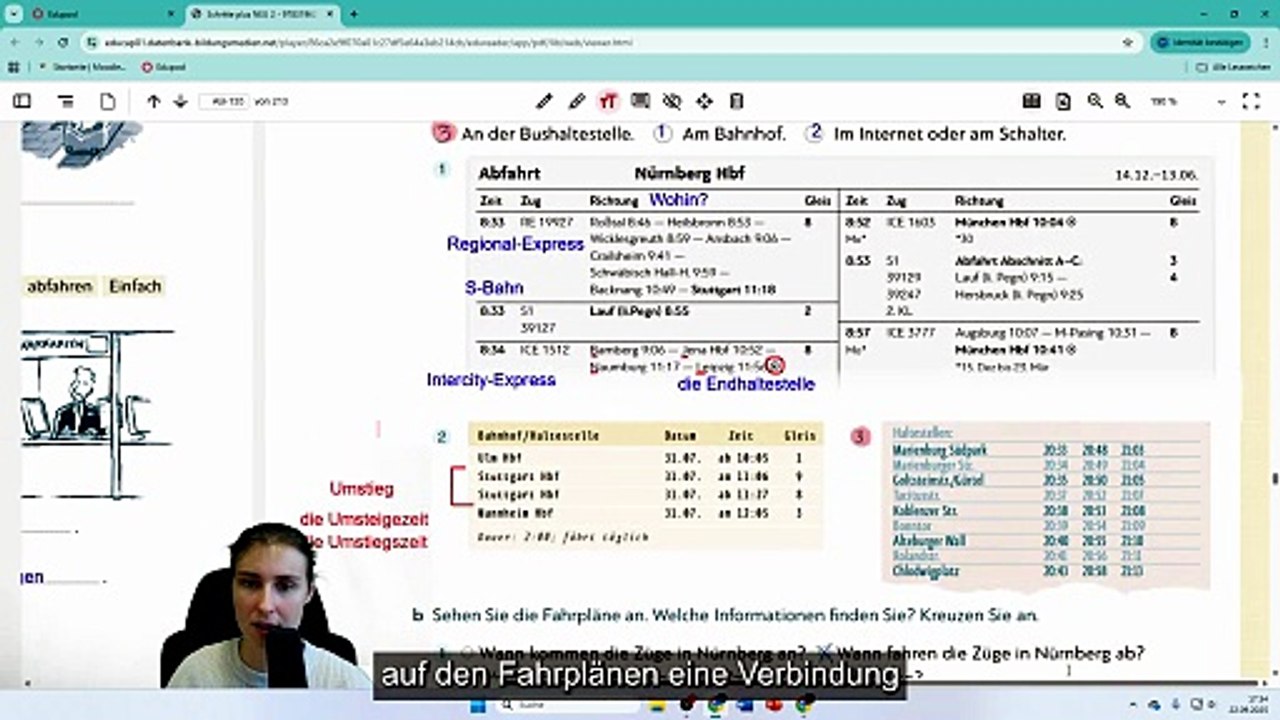Reload the current page

[x=63, y=43]
